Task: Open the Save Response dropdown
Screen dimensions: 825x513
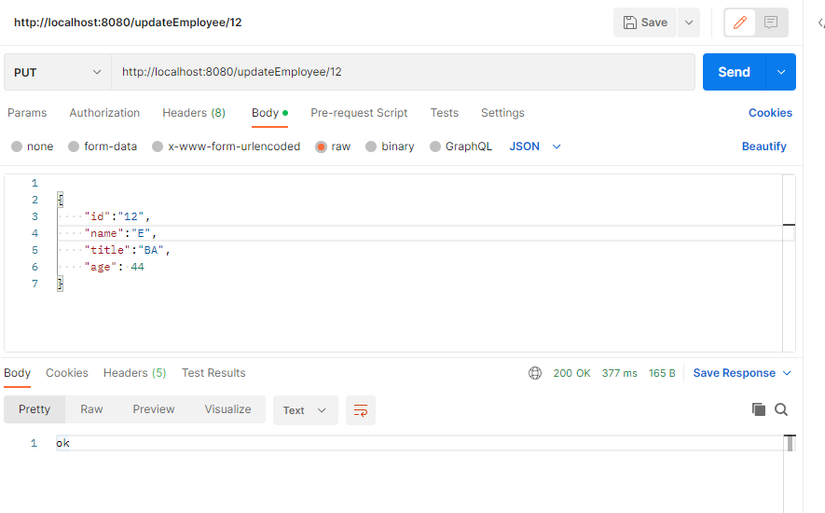Action: tap(742, 373)
